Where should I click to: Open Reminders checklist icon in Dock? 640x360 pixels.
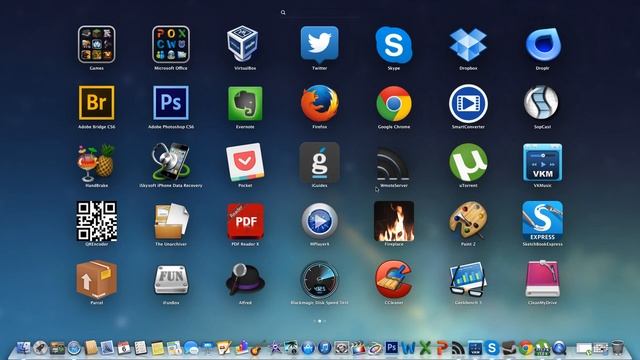tap(140, 348)
